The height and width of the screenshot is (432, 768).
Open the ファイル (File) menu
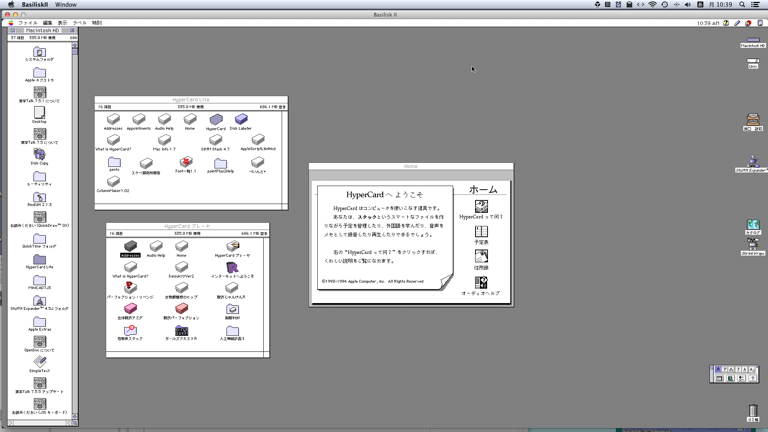pos(28,23)
